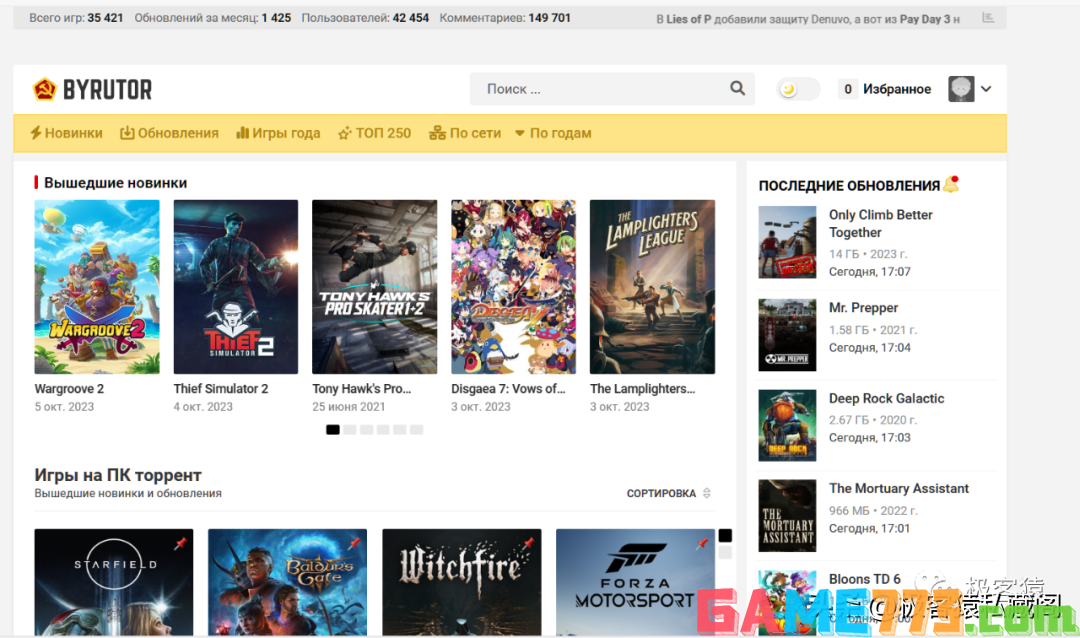
Task: Open the Wargroove 2 cover thumbnail
Action: [x=97, y=287]
